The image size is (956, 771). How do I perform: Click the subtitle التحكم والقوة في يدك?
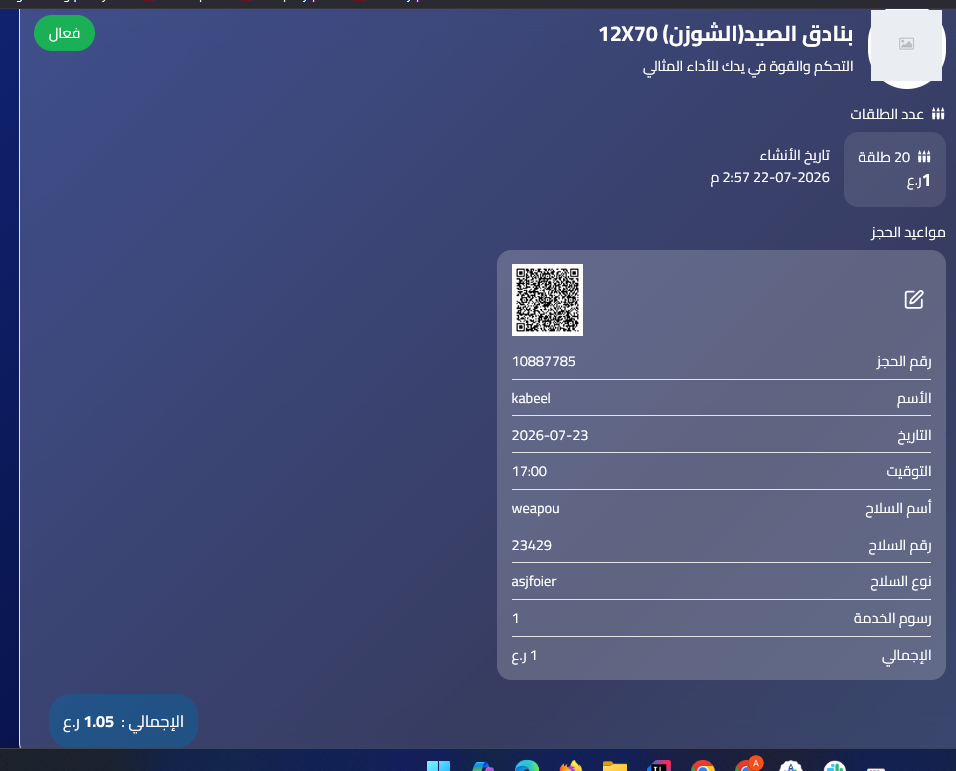(747, 66)
